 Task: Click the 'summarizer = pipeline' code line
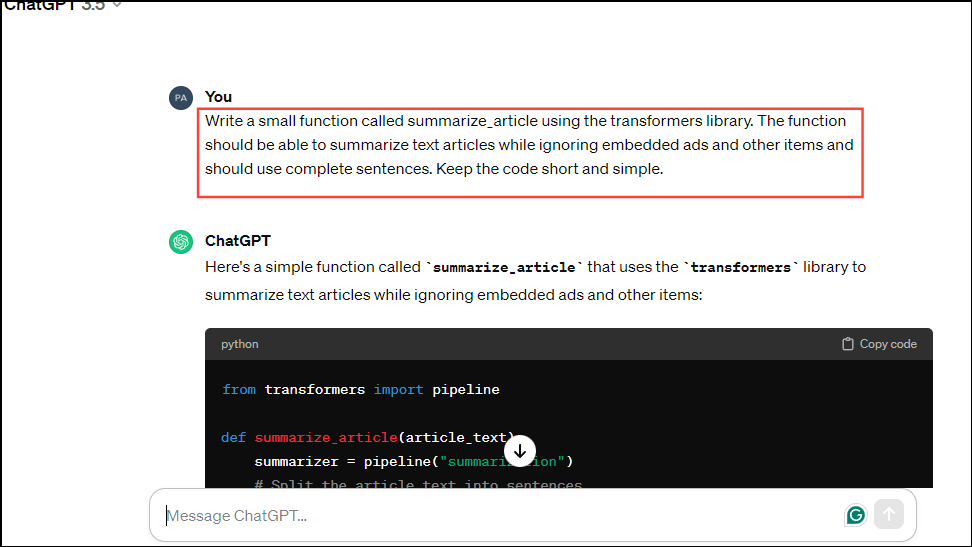[413, 461]
